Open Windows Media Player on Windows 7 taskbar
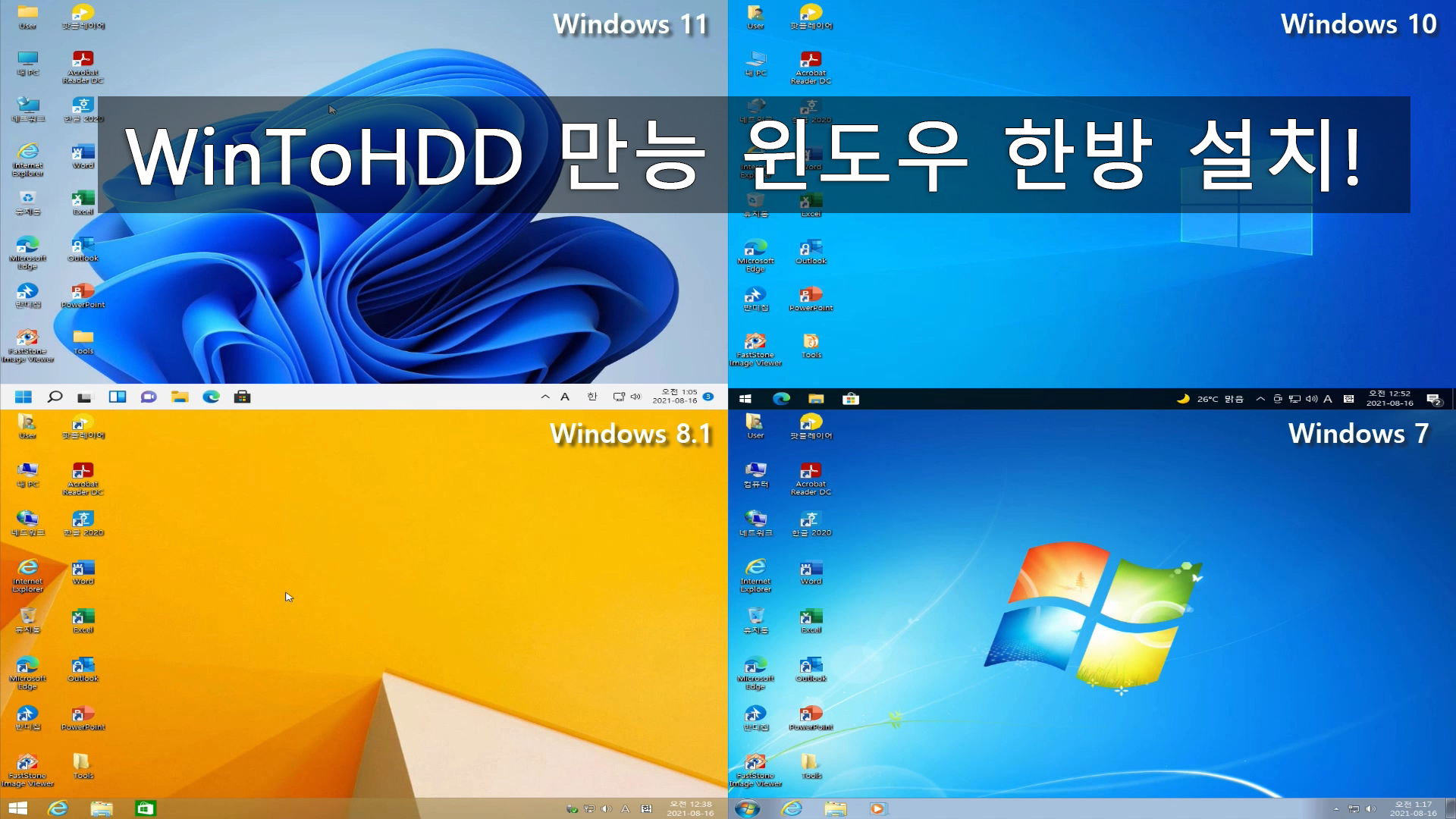 click(x=877, y=808)
